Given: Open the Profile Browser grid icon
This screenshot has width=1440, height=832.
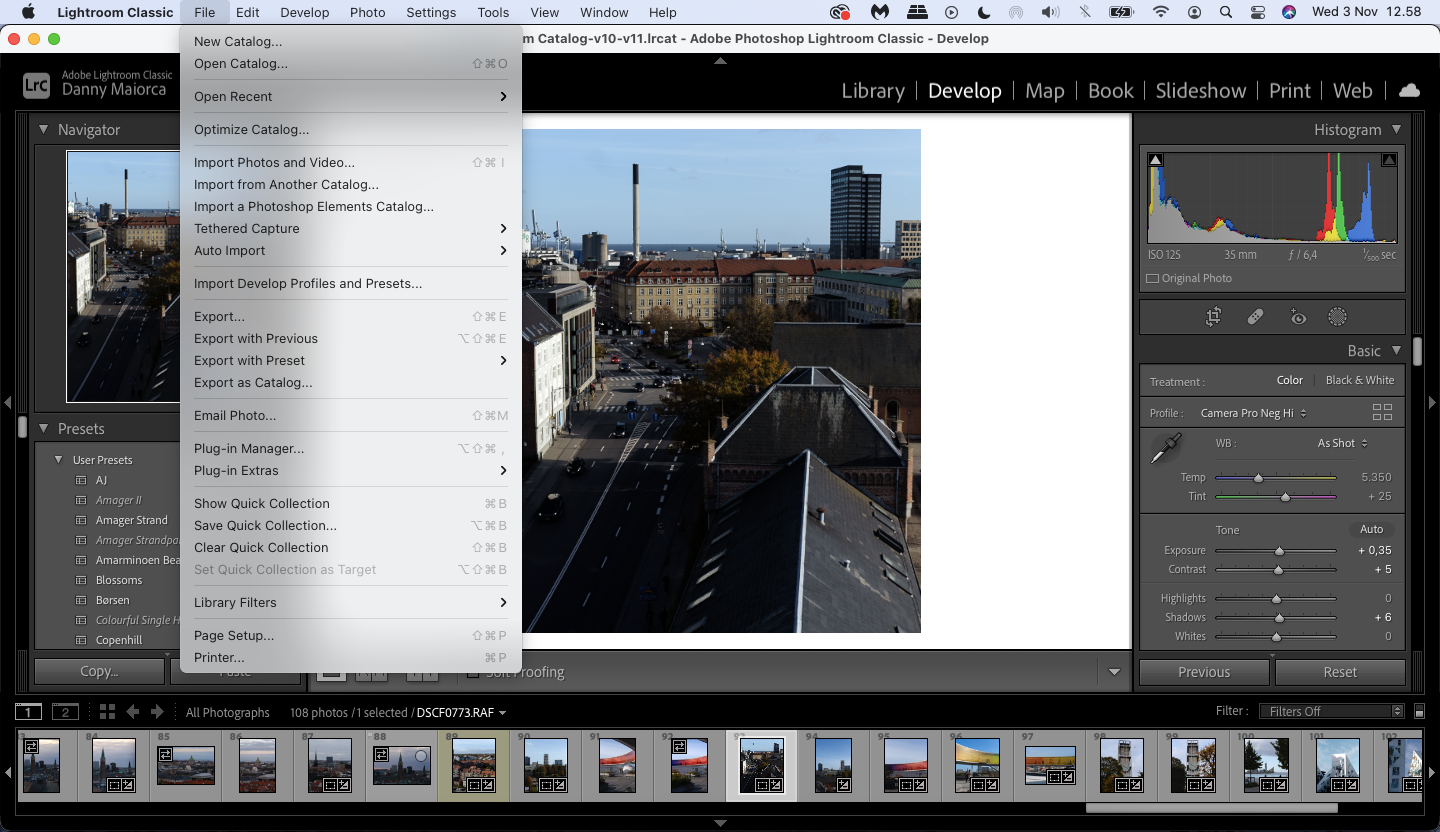Looking at the screenshot, I should [x=1382, y=412].
